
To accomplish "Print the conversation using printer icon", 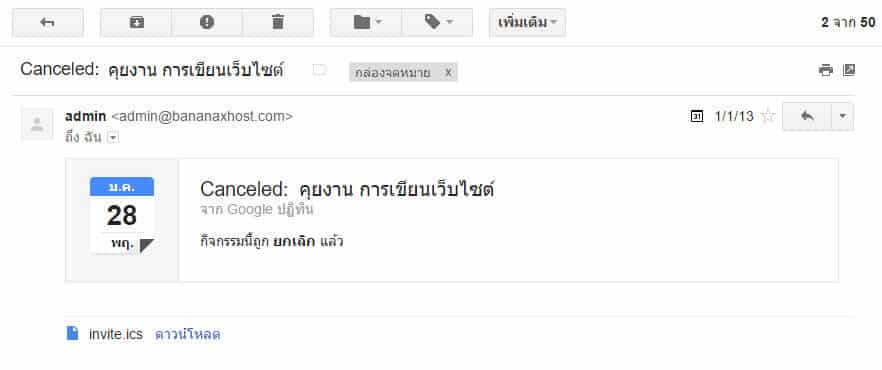I will [x=826, y=70].
